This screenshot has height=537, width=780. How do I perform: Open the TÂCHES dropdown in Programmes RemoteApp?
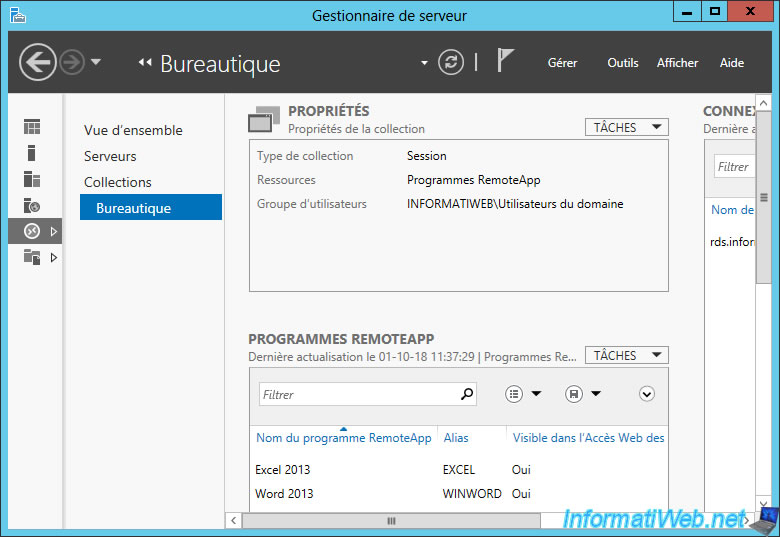pyautogui.click(x=627, y=356)
